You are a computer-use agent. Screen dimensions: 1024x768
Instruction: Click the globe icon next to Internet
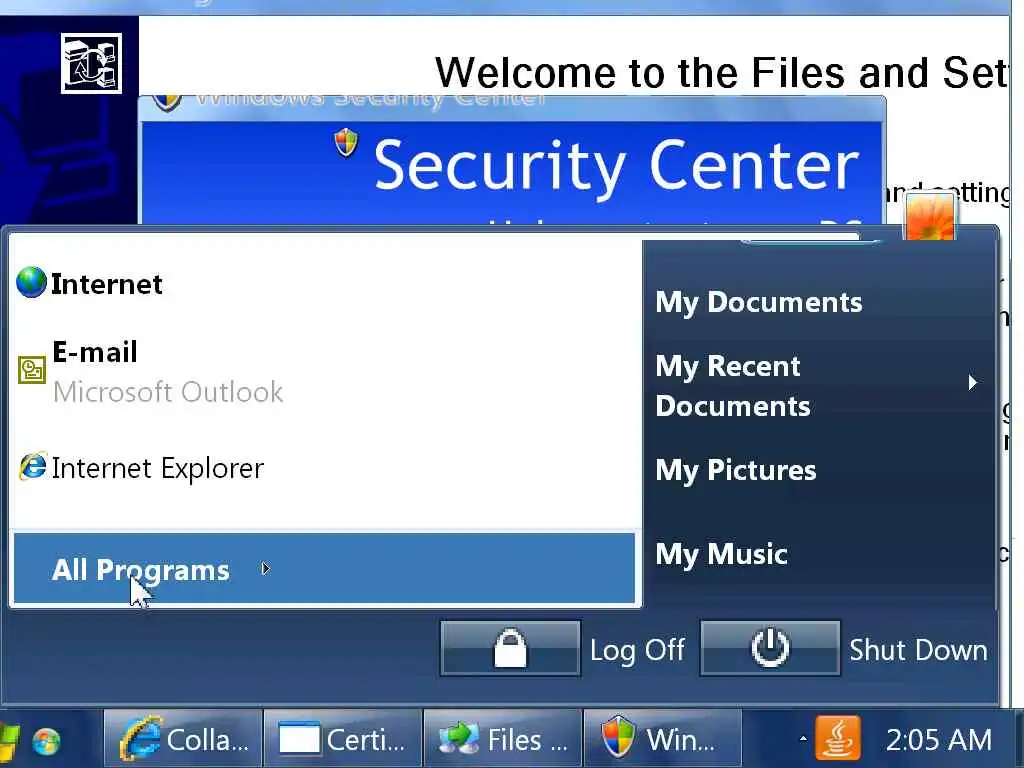pos(31,282)
